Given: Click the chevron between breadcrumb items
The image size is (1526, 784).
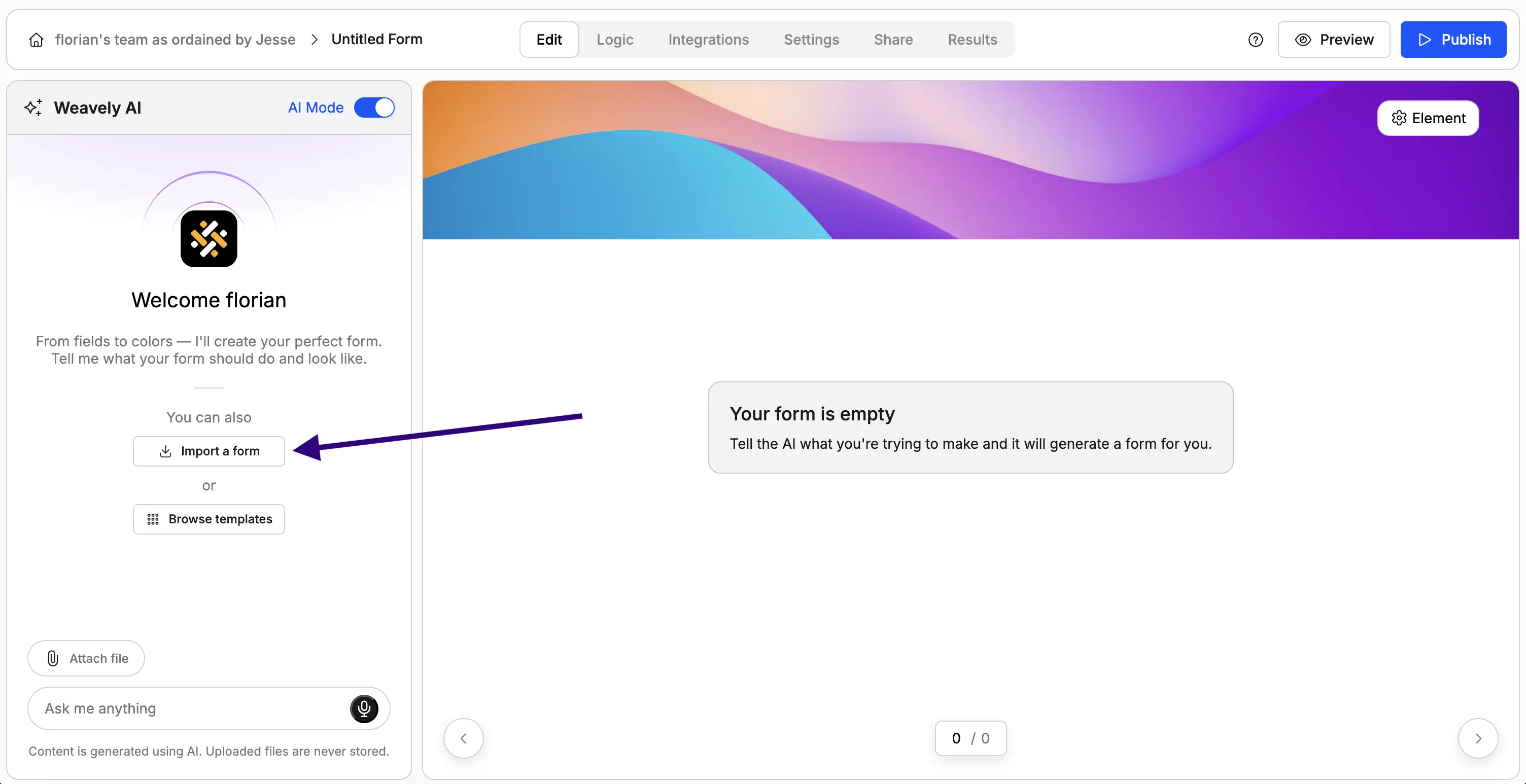Looking at the screenshot, I should coord(314,39).
